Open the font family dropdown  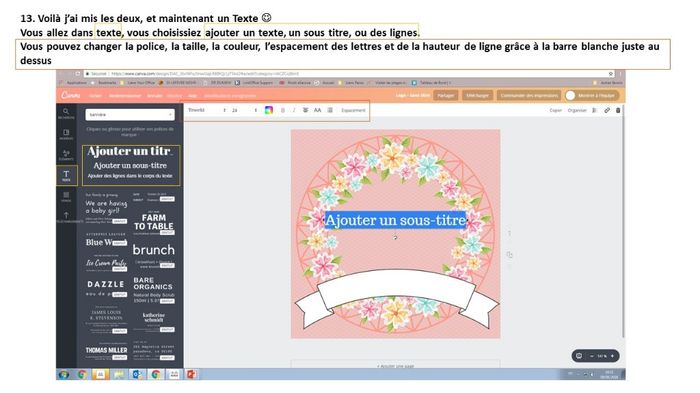point(207,110)
